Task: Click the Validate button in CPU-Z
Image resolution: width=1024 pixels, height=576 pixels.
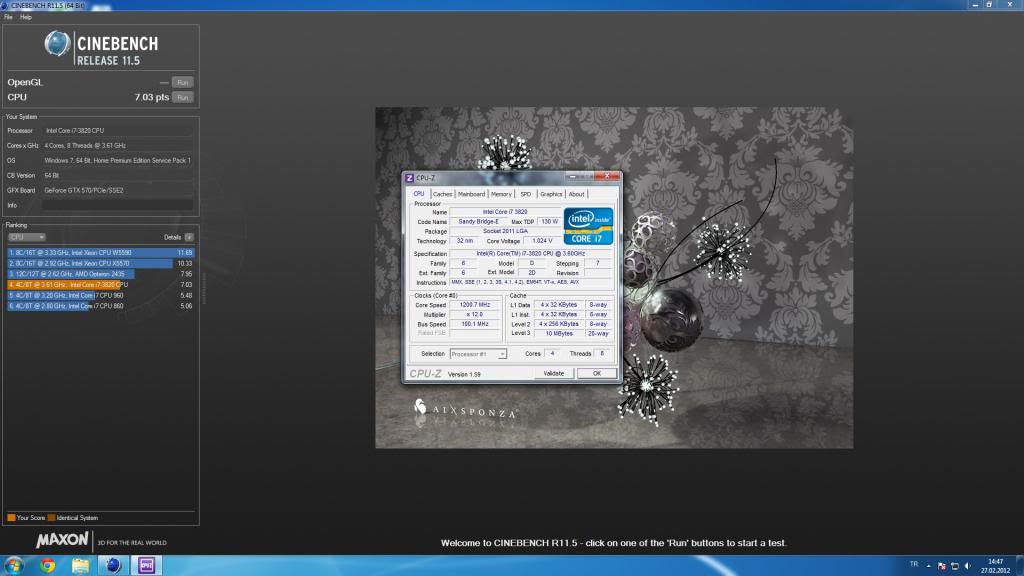Action: point(554,374)
